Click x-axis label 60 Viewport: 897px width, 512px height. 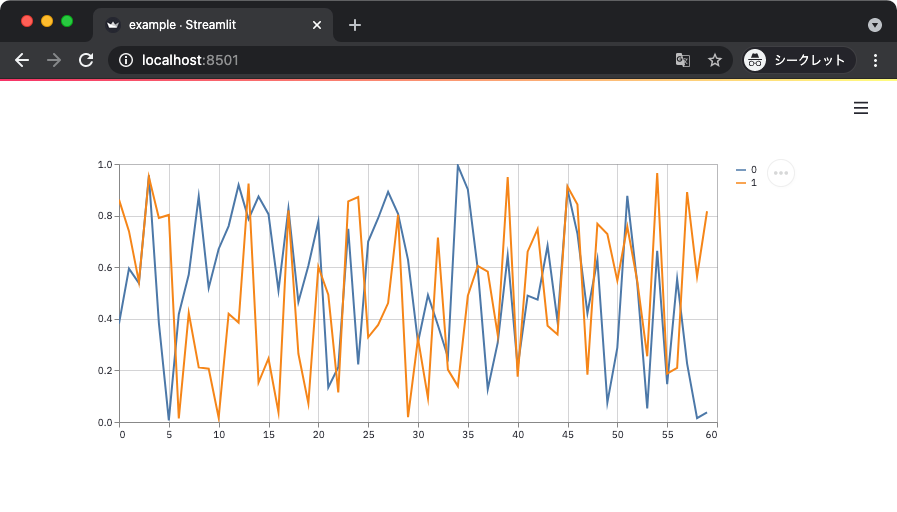coord(711,435)
